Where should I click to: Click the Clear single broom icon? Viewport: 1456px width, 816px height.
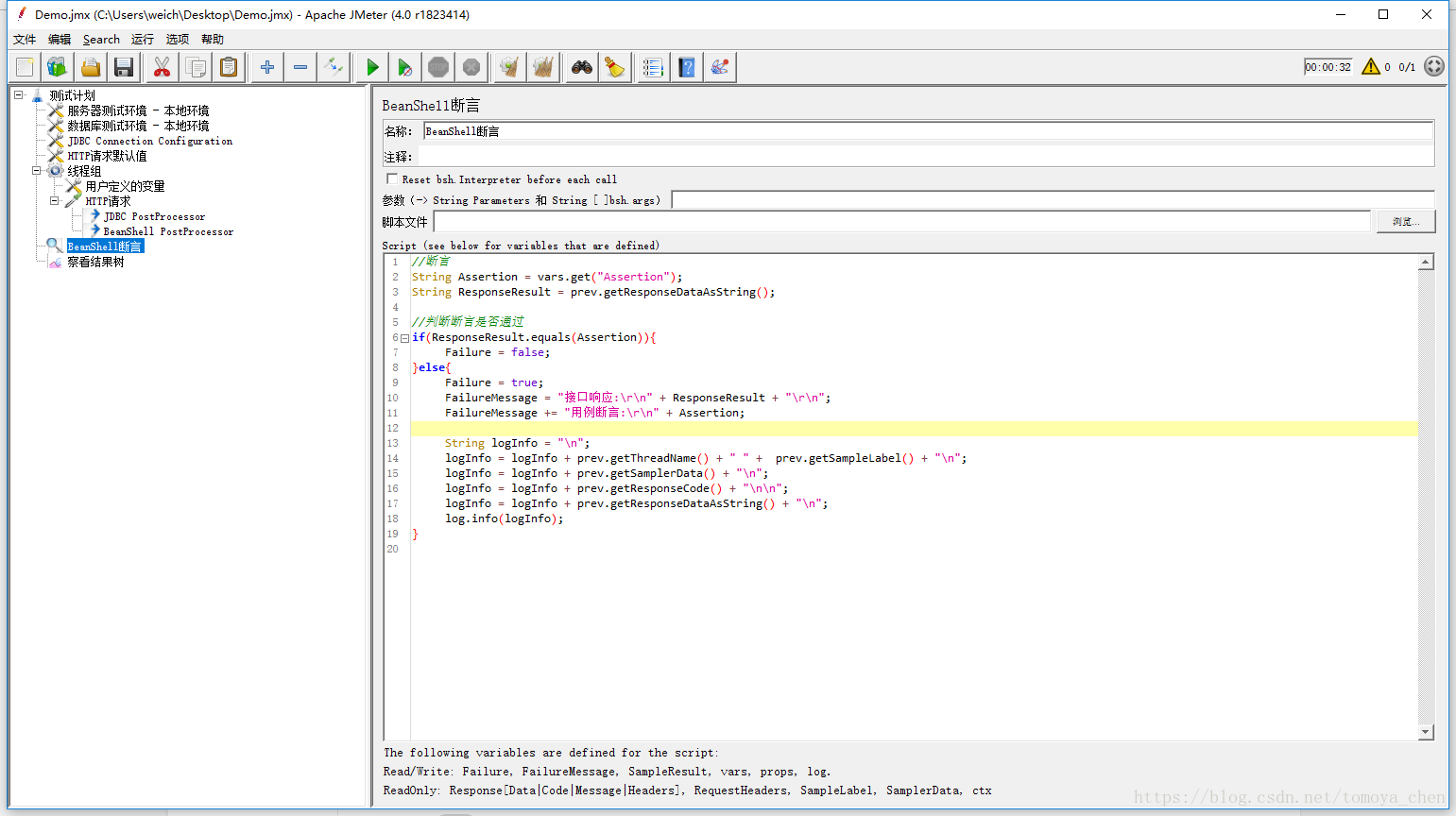[510, 67]
